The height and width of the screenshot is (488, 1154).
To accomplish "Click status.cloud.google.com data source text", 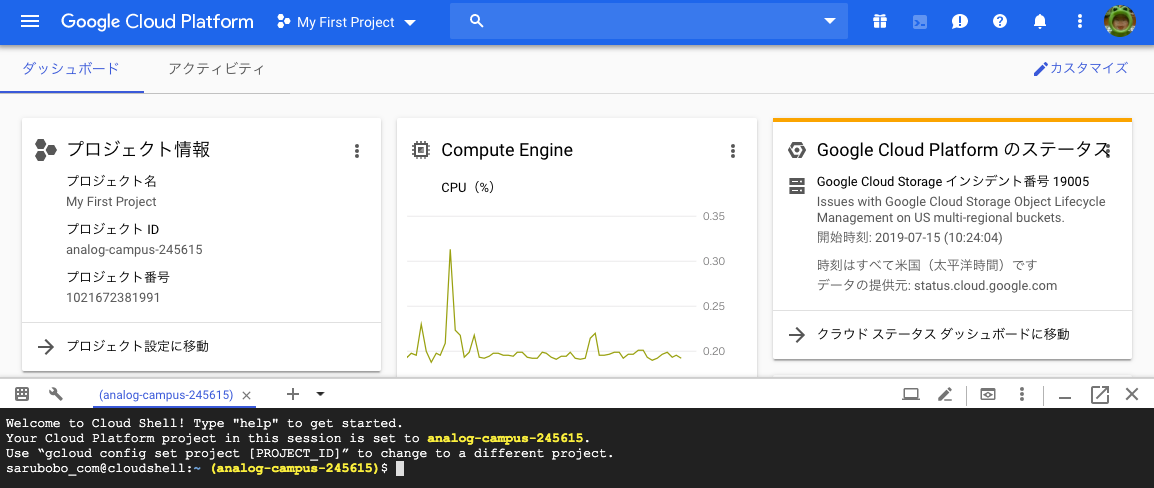I will [x=985, y=286].
